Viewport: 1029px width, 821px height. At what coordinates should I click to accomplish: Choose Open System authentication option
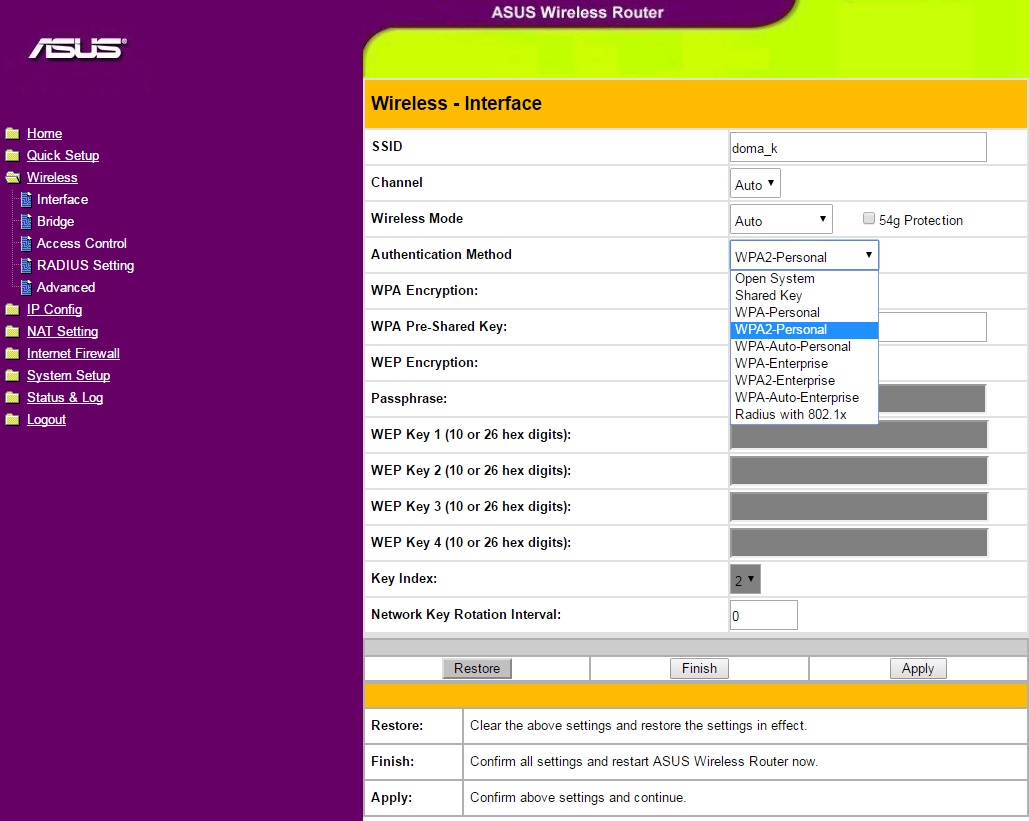775,279
